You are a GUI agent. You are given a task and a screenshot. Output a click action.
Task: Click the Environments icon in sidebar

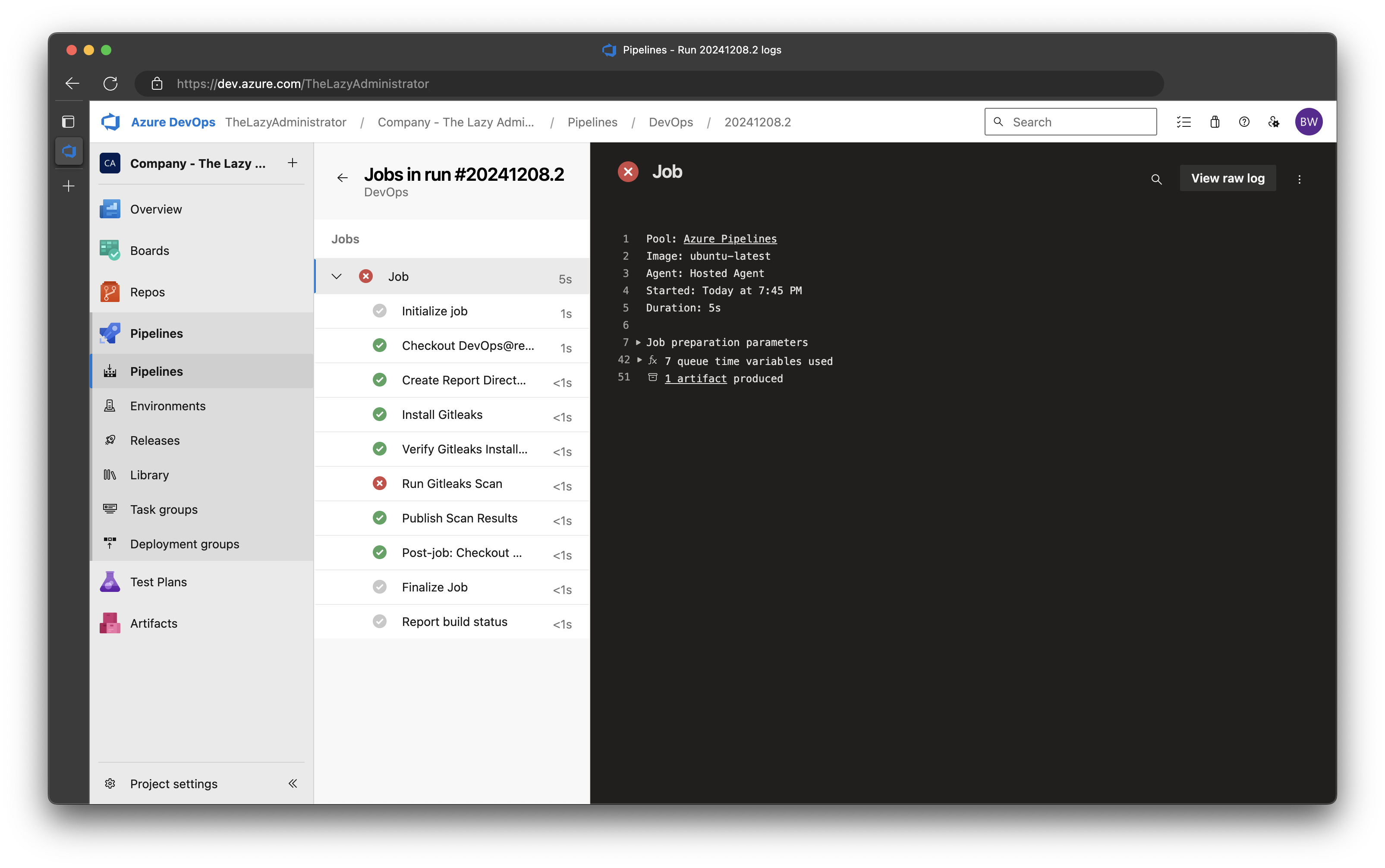[x=110, y=405]
